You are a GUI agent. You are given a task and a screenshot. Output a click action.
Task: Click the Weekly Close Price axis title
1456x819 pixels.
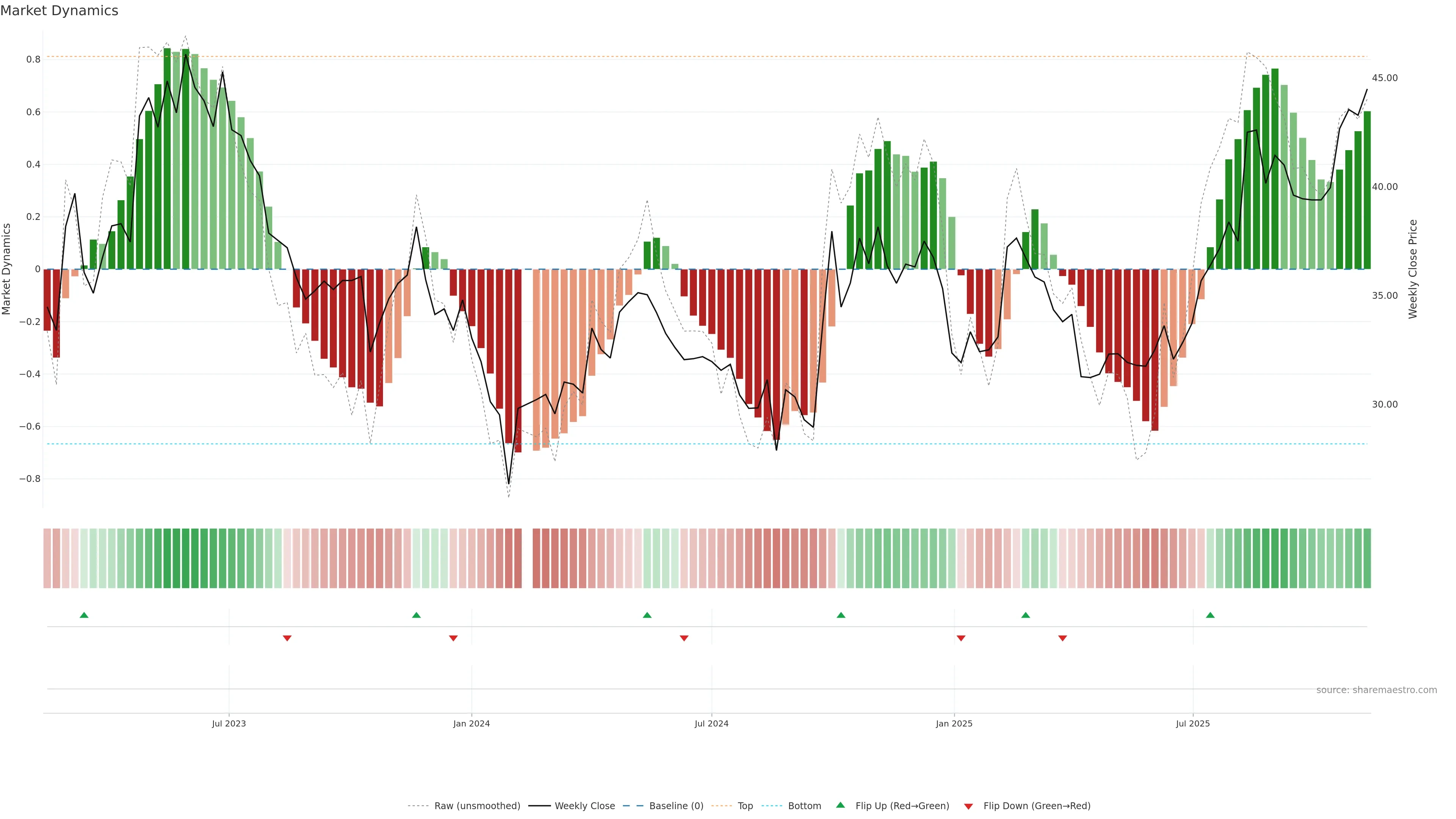pos(1413,269)
